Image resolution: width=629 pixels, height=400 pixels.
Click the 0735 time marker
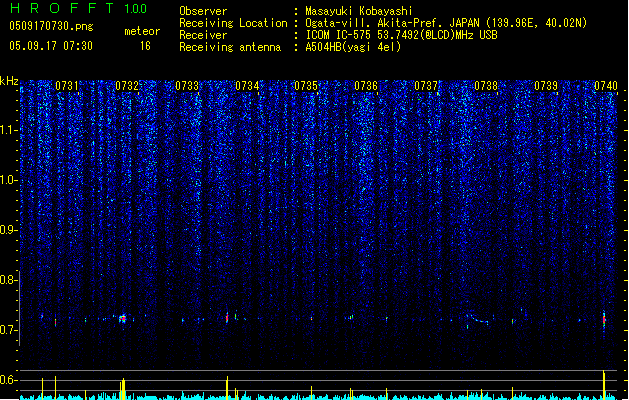coord(306,86)
